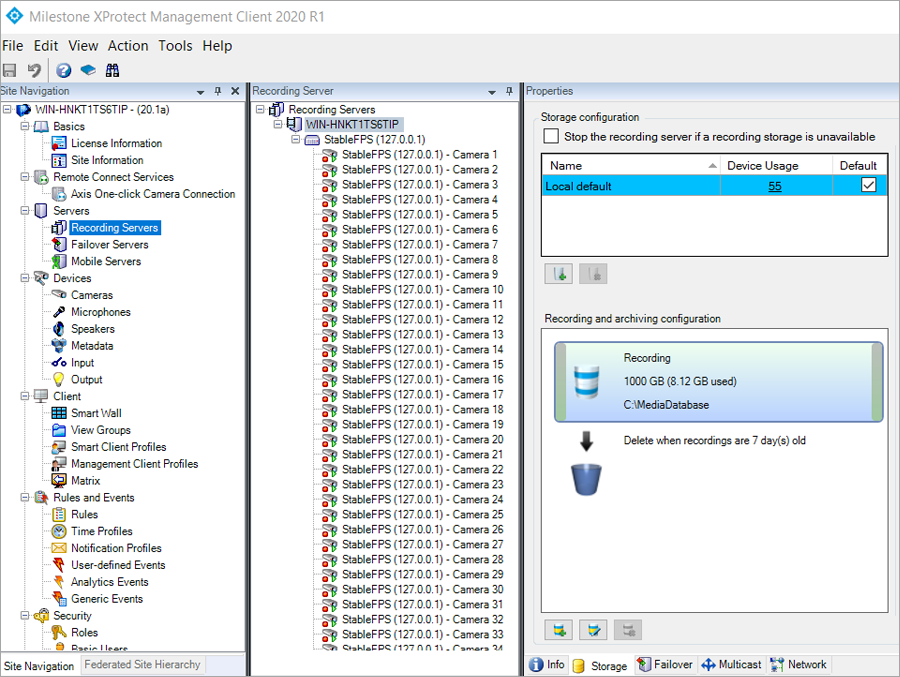Select Analytics Events in tree
The image size is (900, 677).
[x=110, y=582]
